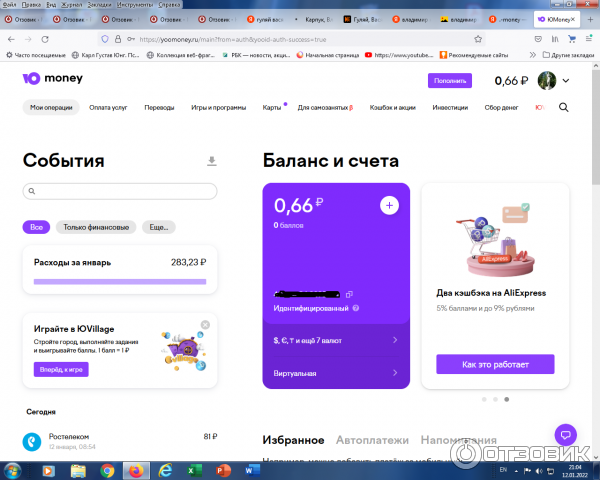Open the shopping cart extension icon

(572, 39)
